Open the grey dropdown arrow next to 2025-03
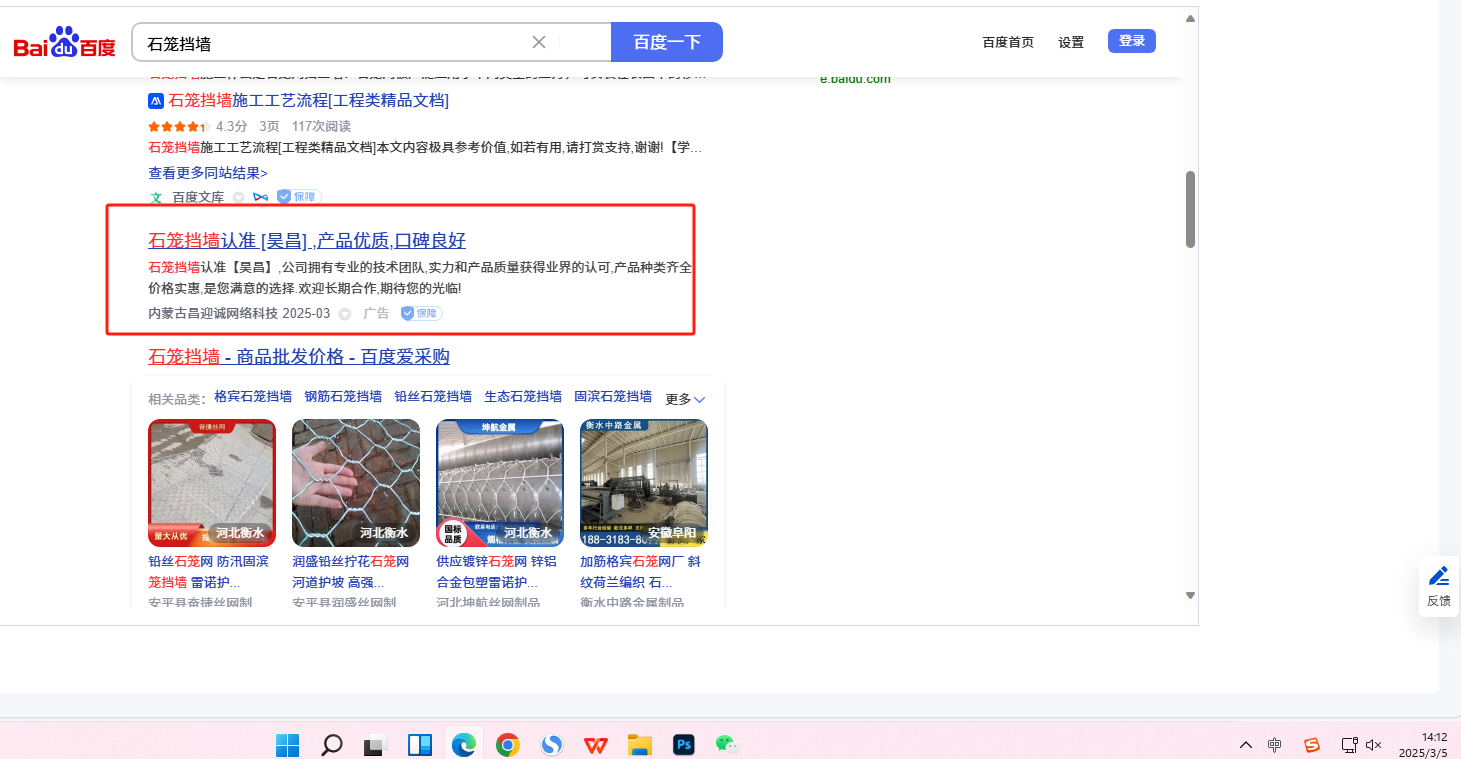 pyautogui.click(x=345, y=314)
